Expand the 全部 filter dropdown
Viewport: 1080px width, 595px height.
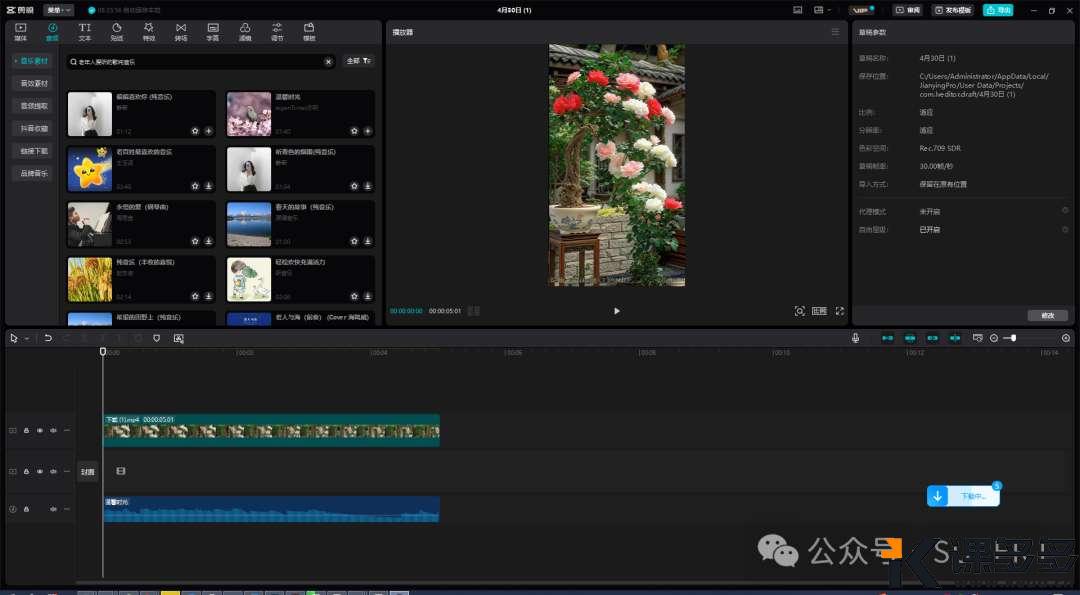click(x=358, y=61)
